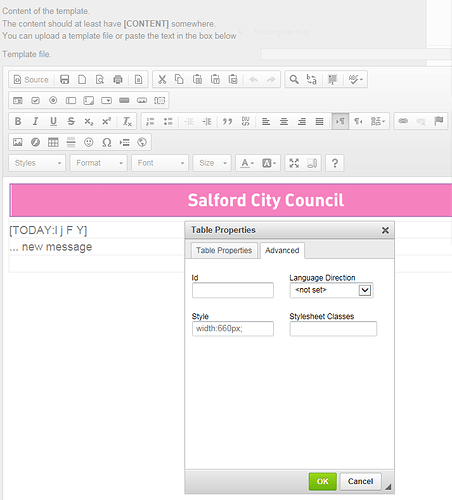Click the Save icon in editor toolbar

[64, 80]
